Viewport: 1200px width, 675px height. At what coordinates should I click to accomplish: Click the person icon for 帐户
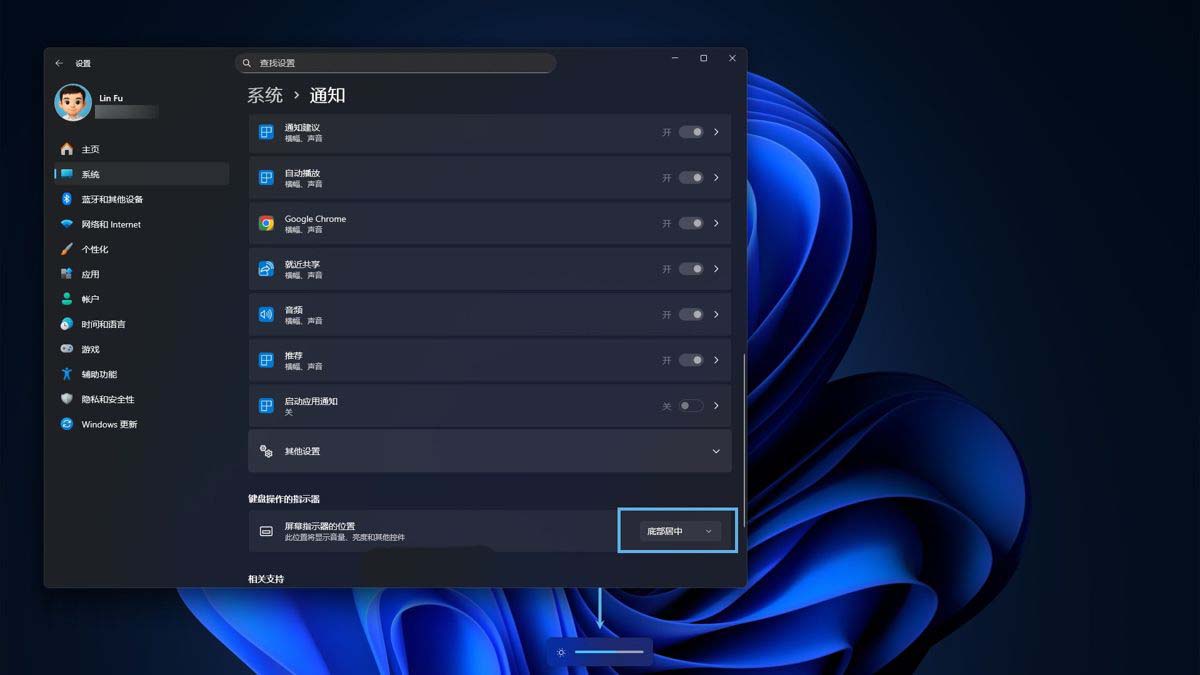tap(67, 299)
